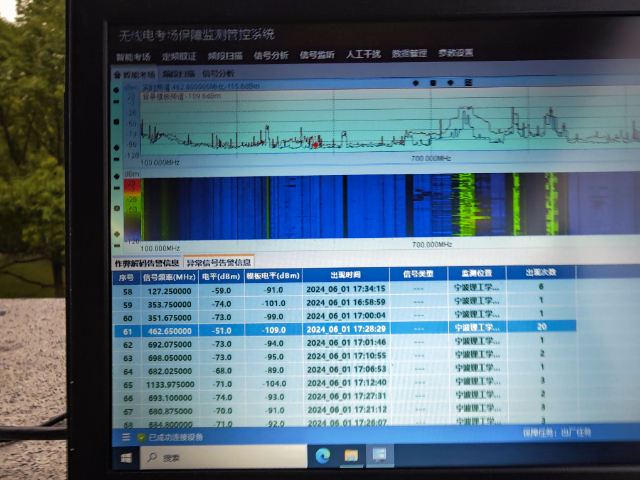Click the rightmost square icon above spectrum chart
Screen dimensions: 640x480
(467, 82)
